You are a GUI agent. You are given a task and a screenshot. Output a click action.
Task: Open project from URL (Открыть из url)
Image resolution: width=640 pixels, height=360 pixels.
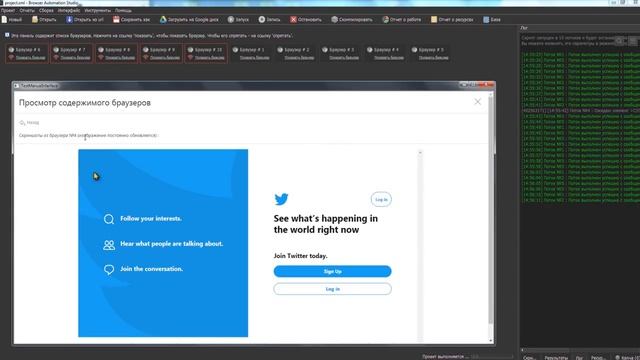[x=85, y=19]
